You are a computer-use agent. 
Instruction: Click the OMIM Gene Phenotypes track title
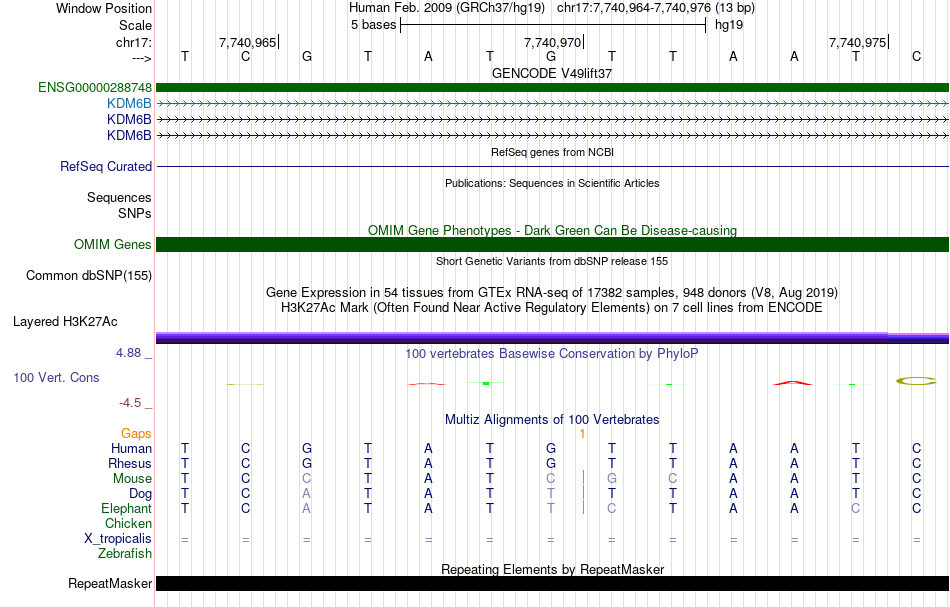[x=552, y=230]
